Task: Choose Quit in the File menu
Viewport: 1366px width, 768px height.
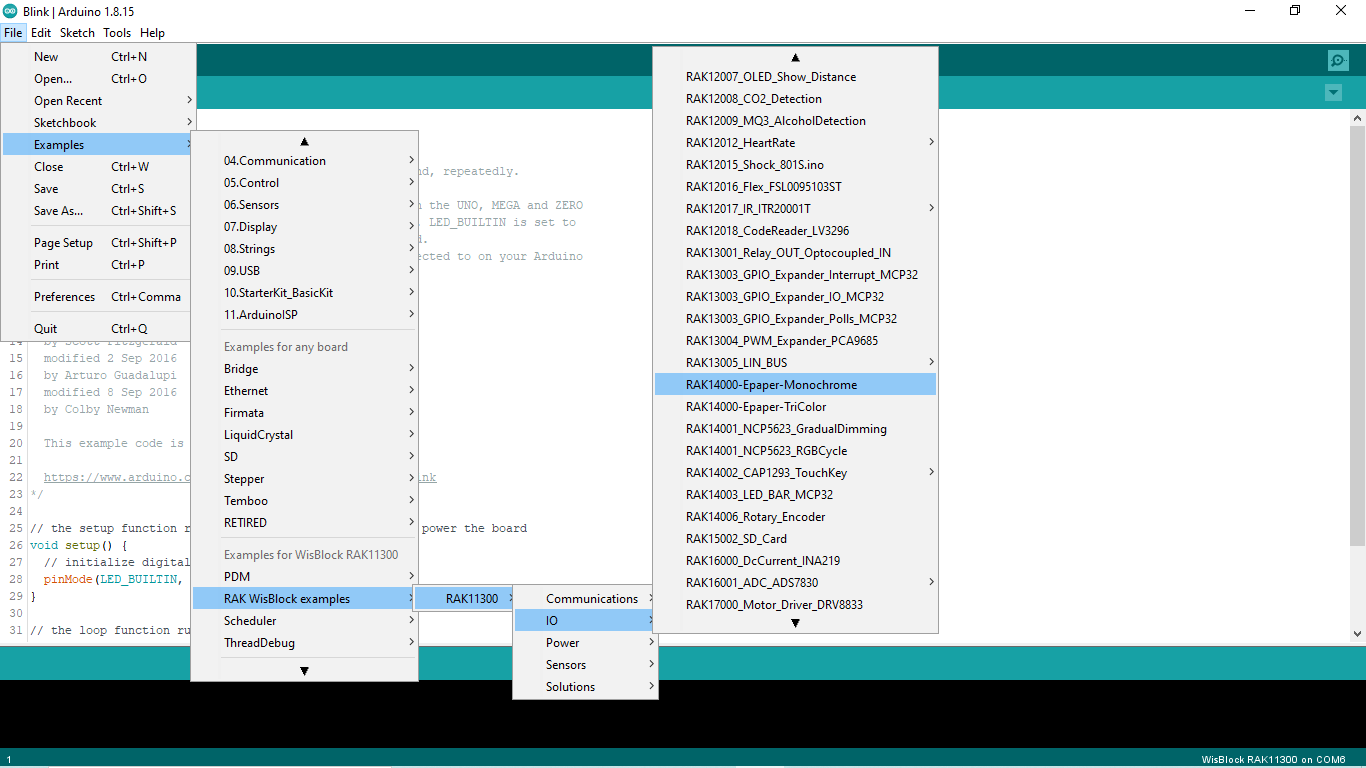Action: 98,329
